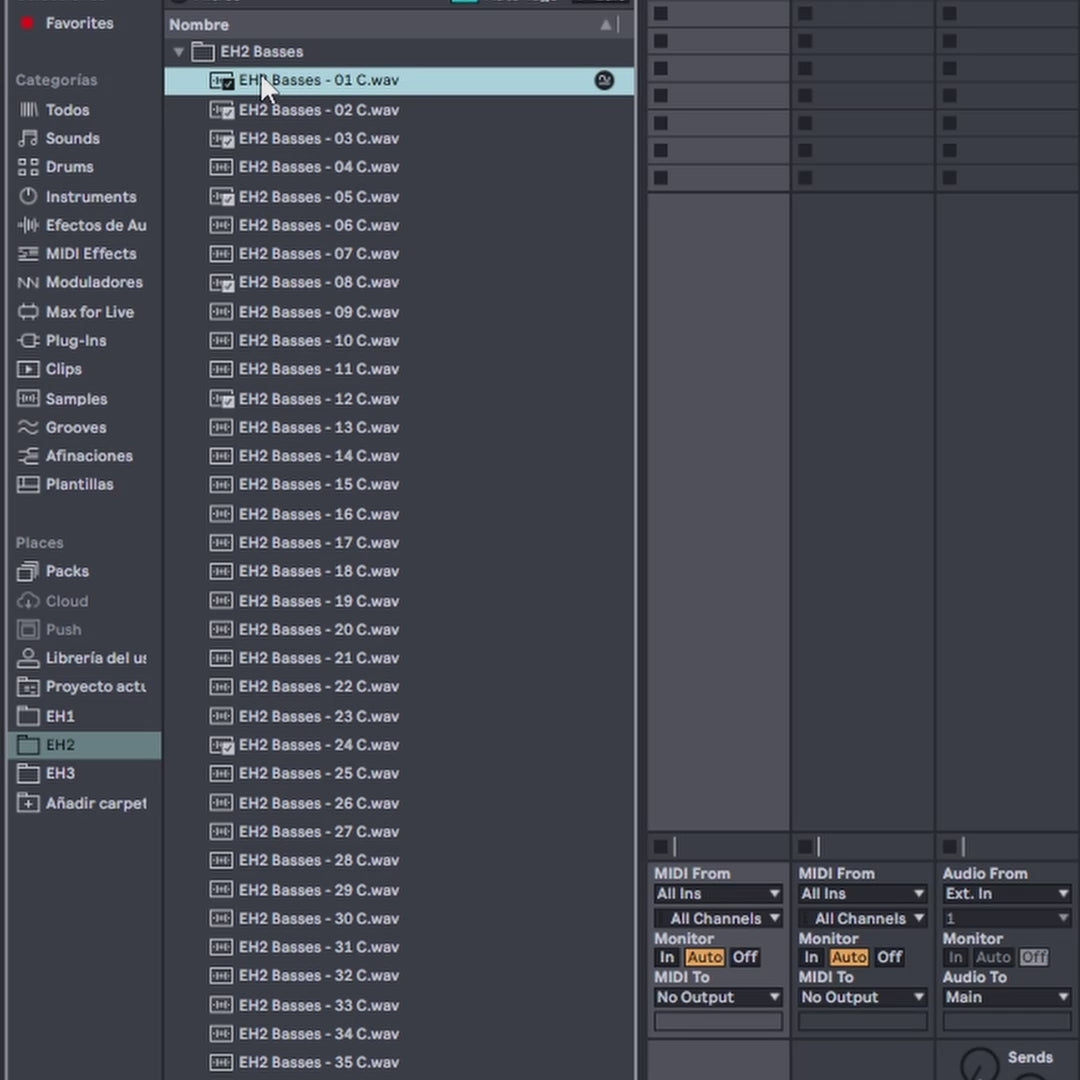Select EH2 Basses - 31 C.wav
Viewport: 1080px width, 1080px height.
[399, 947]
